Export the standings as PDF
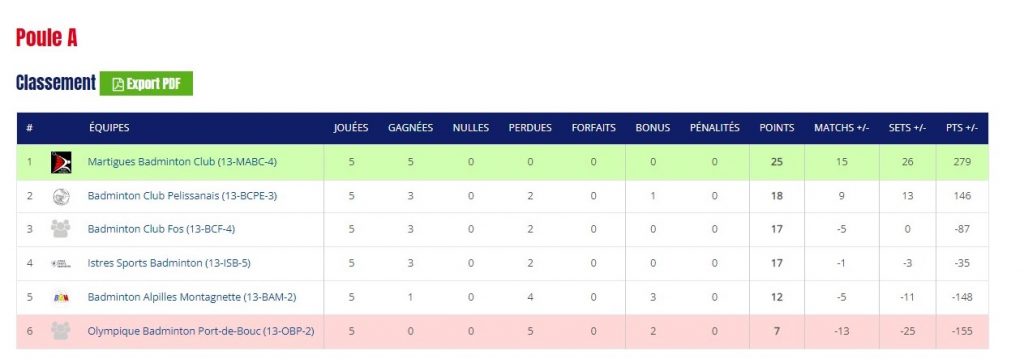Viewport: 1024px width, 363px height. tap(146, 84)
